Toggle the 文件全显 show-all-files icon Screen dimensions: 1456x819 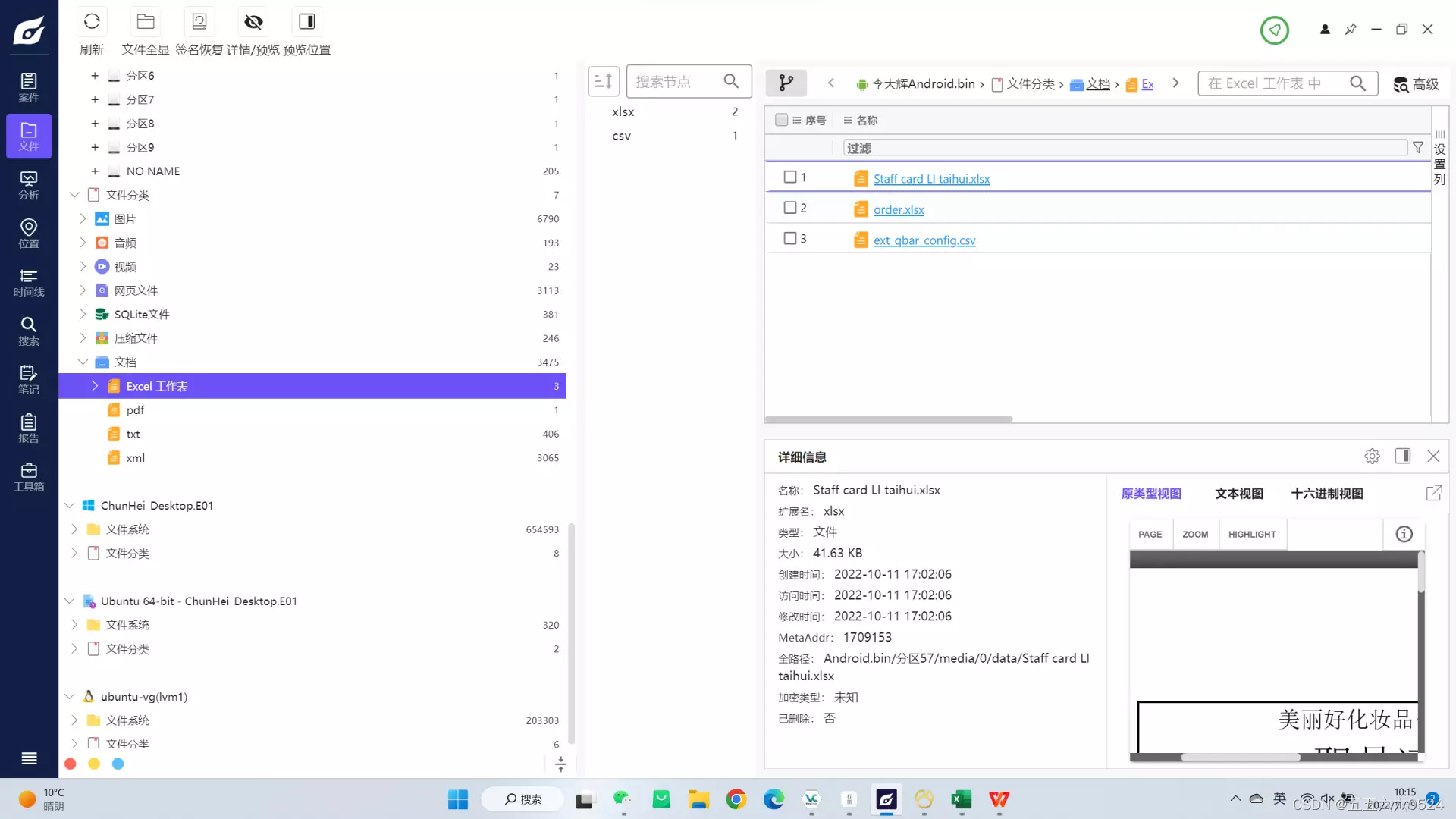tap(146, 22)
